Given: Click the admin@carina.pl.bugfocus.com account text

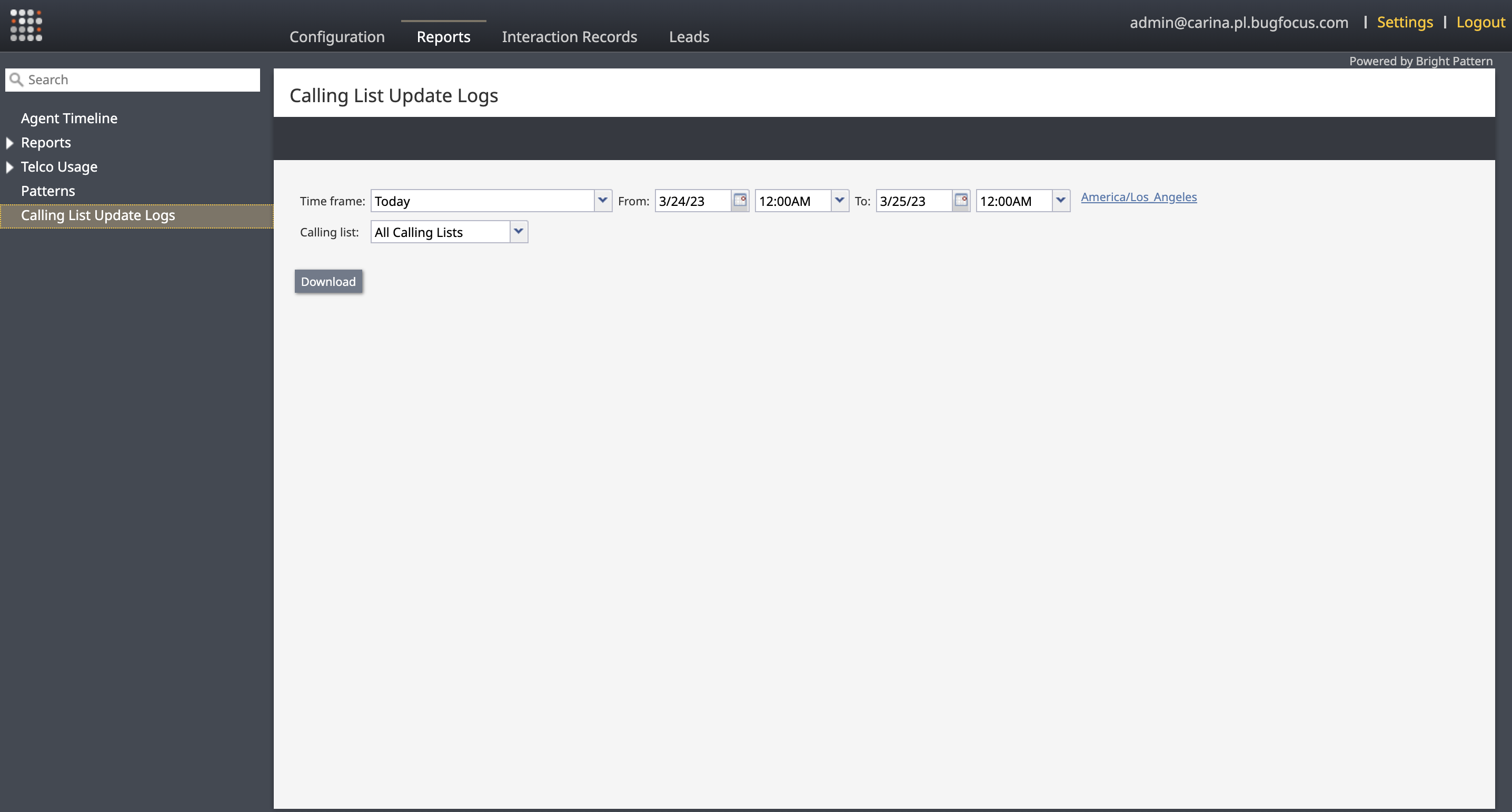Looking at the screenshot, I should coord(1239,22).
